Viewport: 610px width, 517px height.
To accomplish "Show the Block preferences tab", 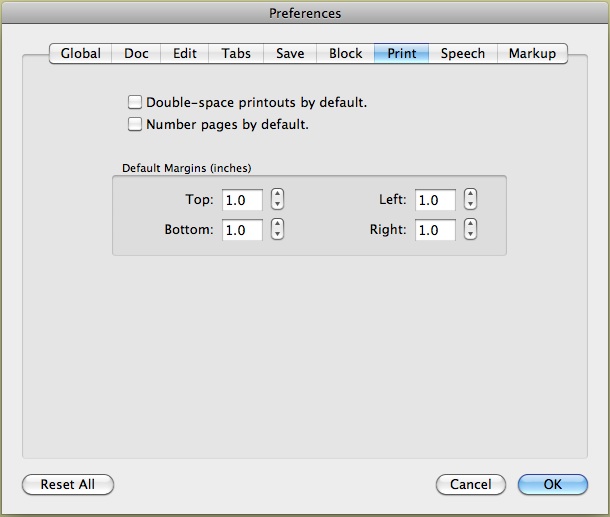I will 346,54.
